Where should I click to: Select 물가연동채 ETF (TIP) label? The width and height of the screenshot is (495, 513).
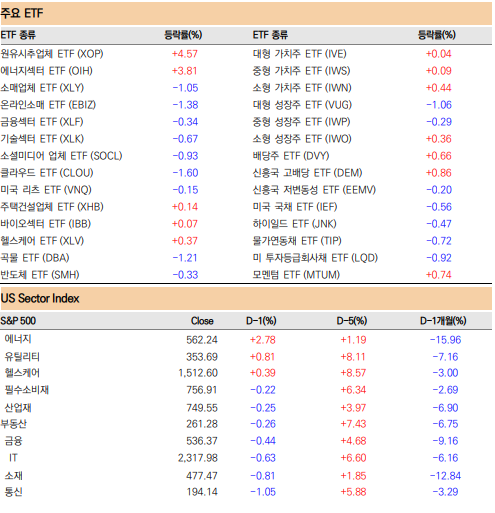(297, 241)
